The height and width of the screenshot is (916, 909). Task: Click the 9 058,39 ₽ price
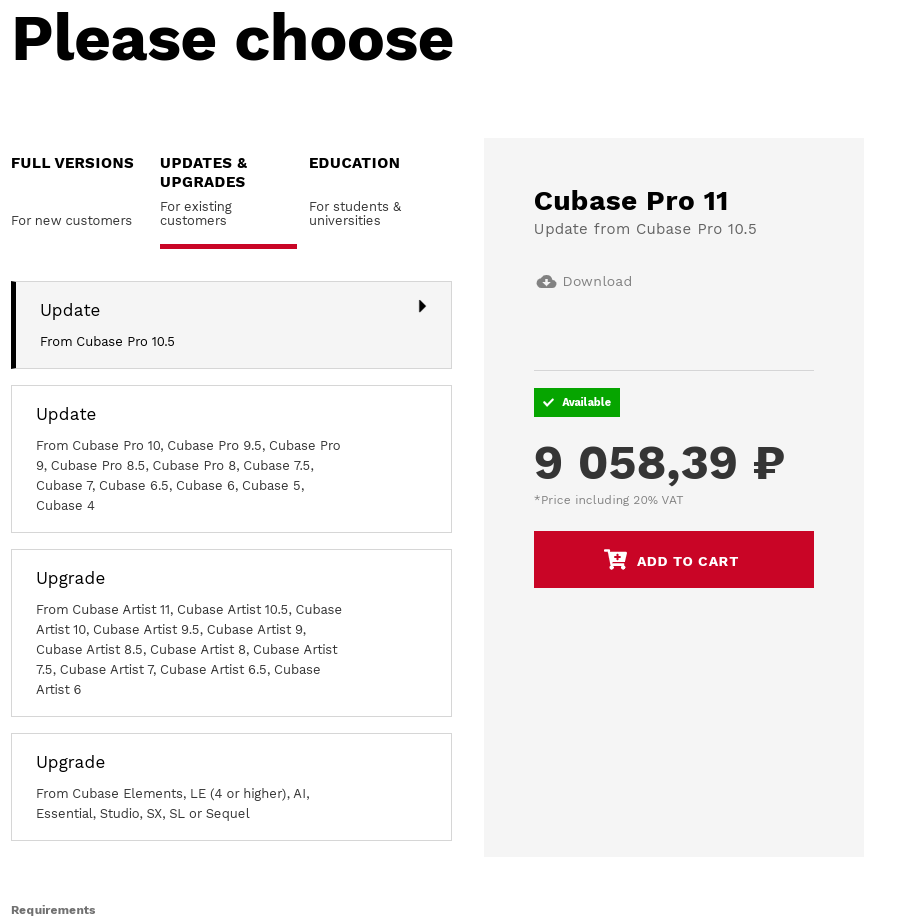(659, 463)
